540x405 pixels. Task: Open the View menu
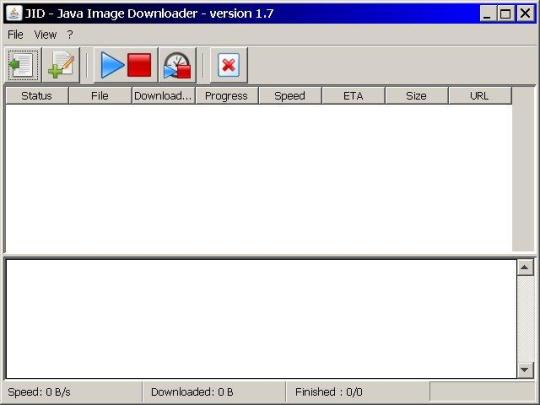click(x=45, y=34)
